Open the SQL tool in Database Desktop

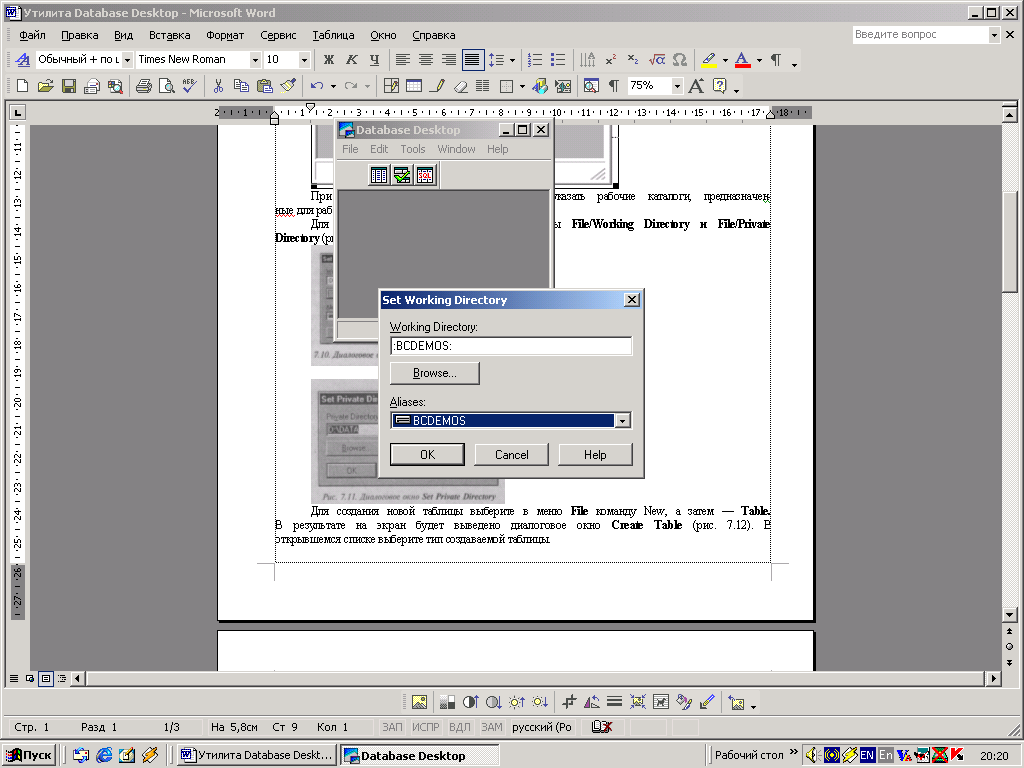click(425, 175)
